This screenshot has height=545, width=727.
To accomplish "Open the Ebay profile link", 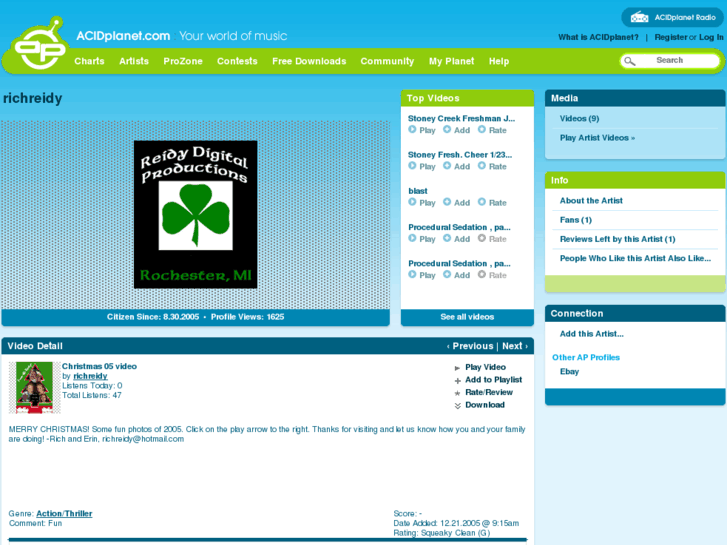I will tap(569, 372).
